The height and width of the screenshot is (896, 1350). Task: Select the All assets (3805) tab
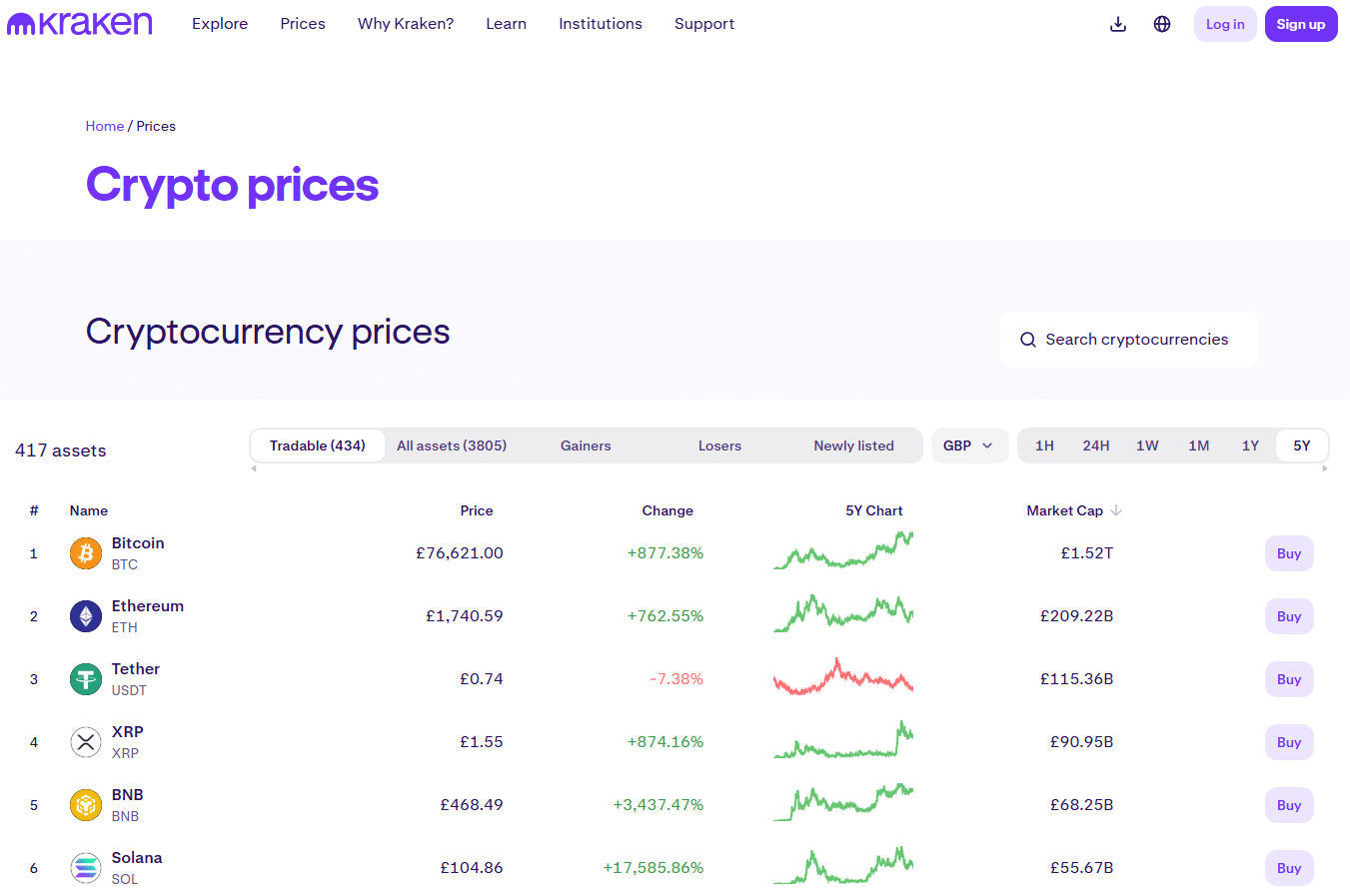[452, 446]
